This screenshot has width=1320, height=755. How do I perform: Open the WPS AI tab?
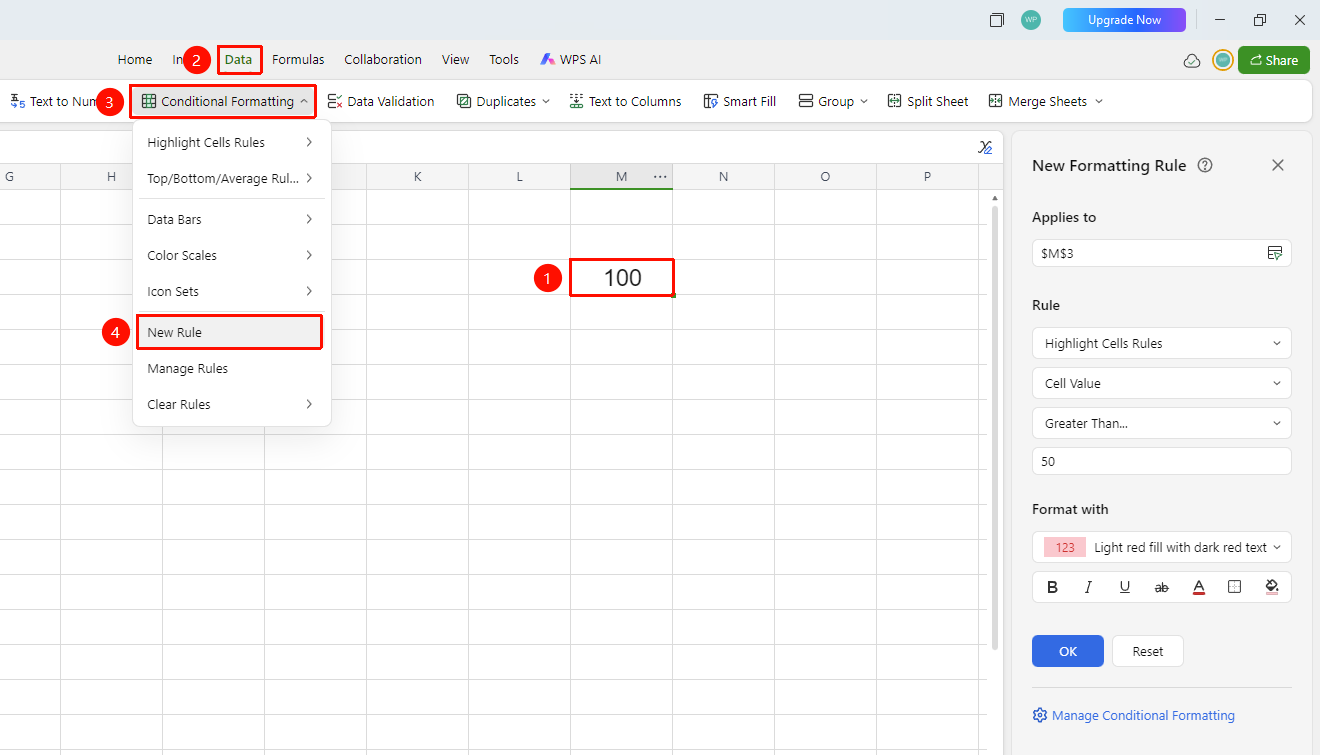click(x=571, y=60)
